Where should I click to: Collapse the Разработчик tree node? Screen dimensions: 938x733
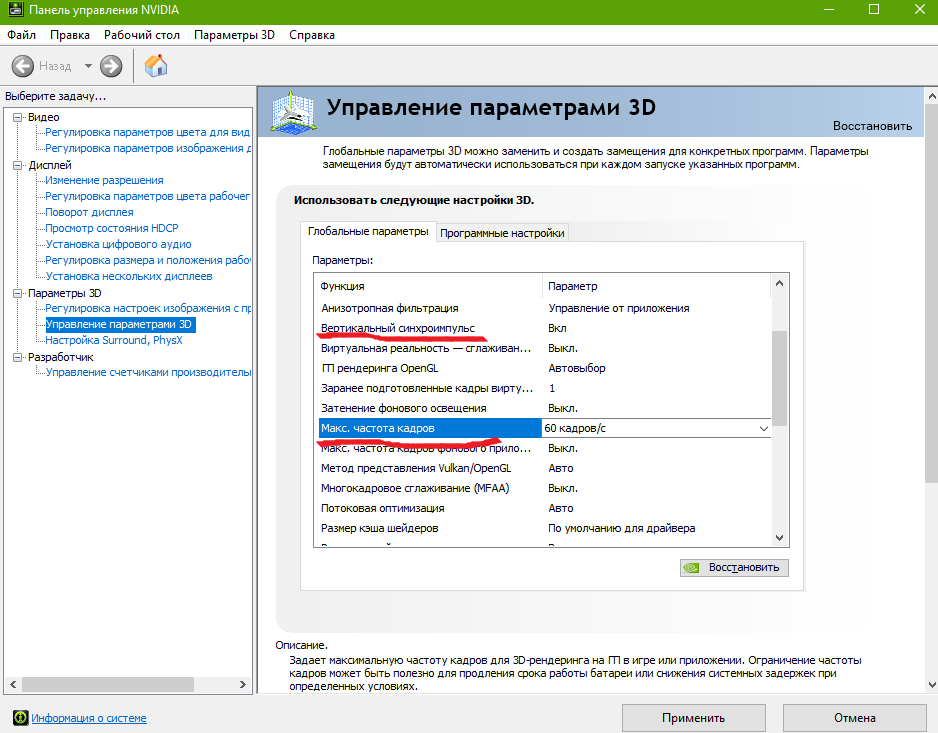(18, 357)
